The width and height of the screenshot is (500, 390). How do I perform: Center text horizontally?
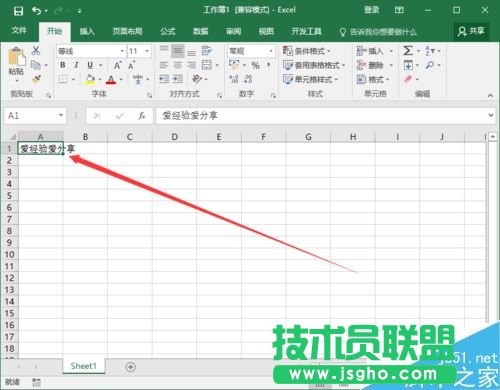(x=178, y=65)
